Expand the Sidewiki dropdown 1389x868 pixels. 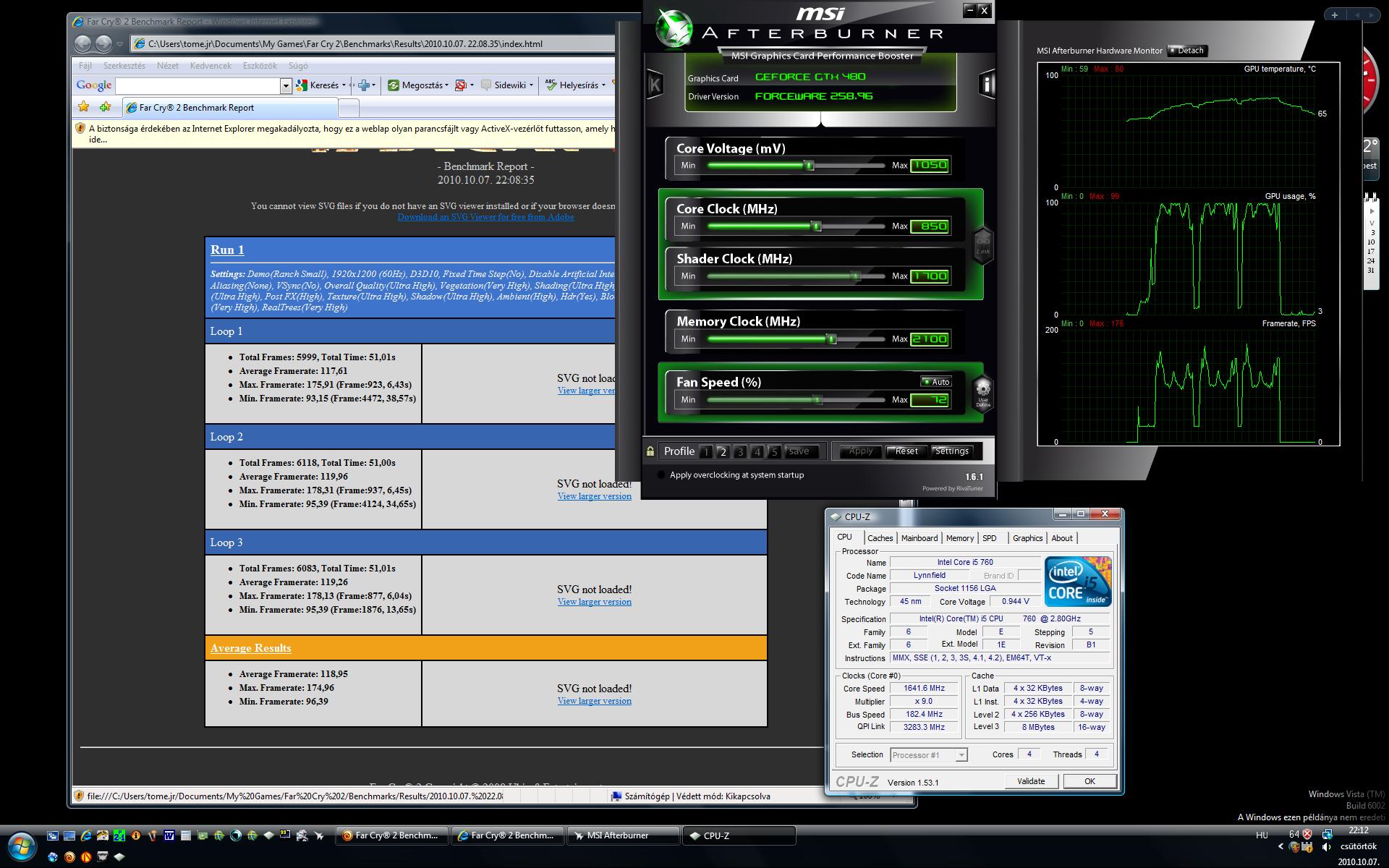pyautogui.click(x=531, y=85)
